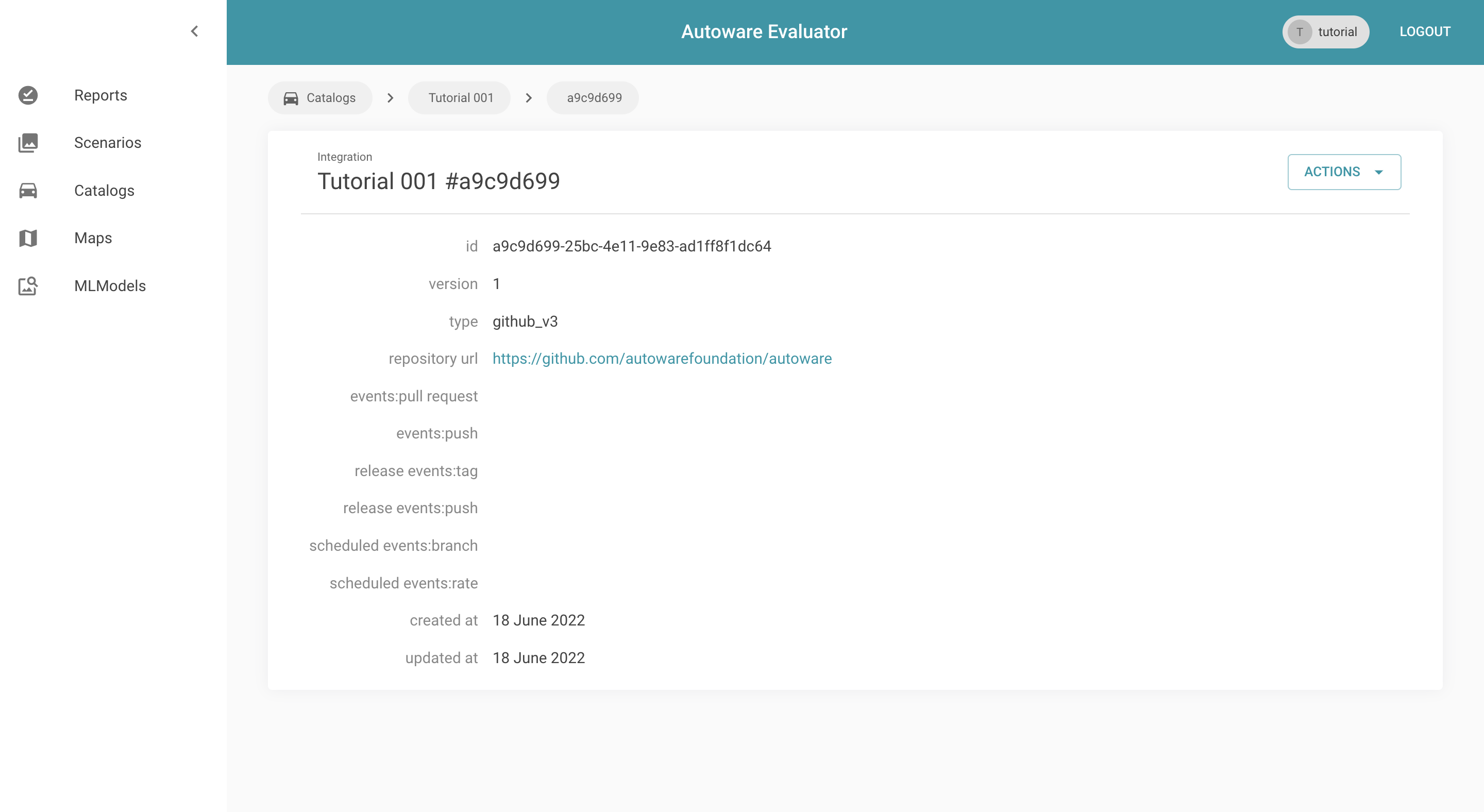
Task: Select the a9c9d699 breadcrumb chip
Action: coord(594,98)
